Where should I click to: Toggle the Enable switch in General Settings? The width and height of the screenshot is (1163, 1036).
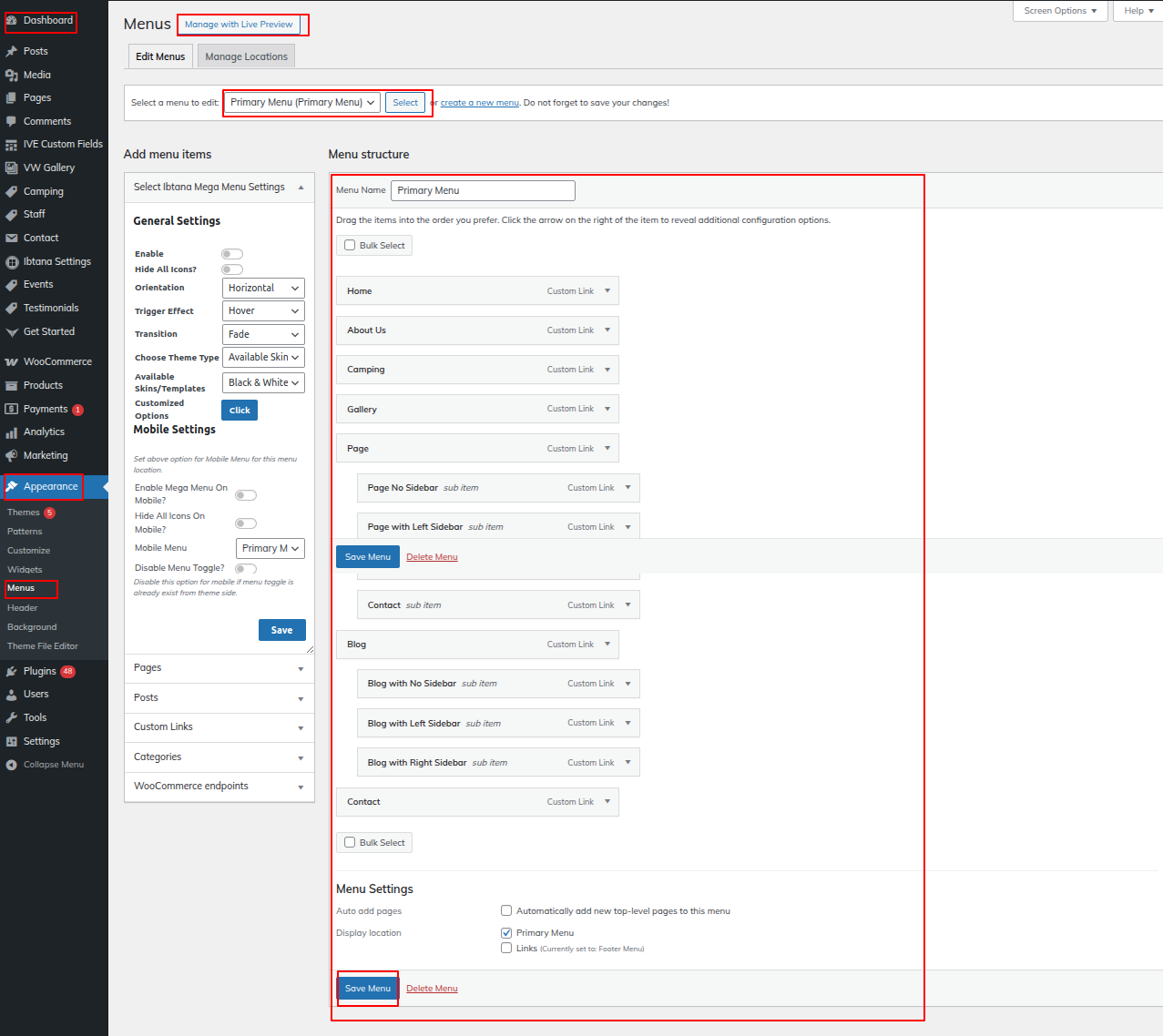pos(232,254)
